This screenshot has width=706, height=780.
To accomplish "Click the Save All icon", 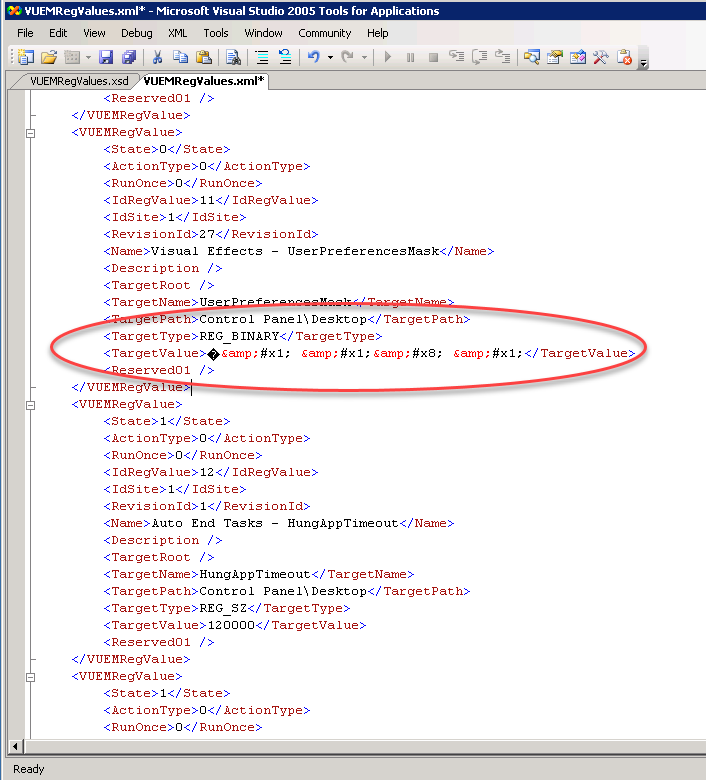I will (128, 58).
